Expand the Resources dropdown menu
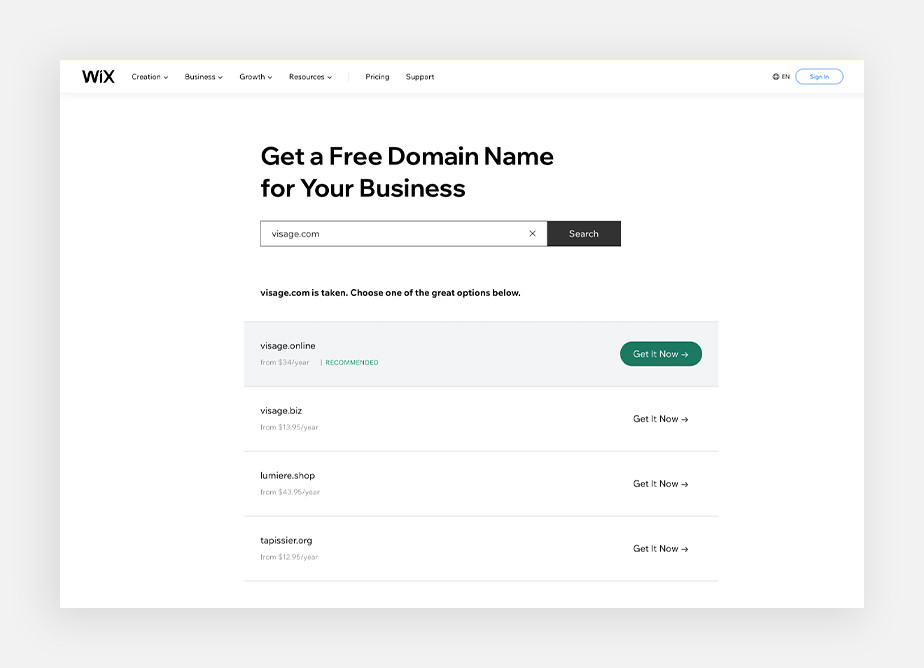Image resolution: width=924 pixels, height=668 pixels. pyautogui.click(x=311, y=77)
